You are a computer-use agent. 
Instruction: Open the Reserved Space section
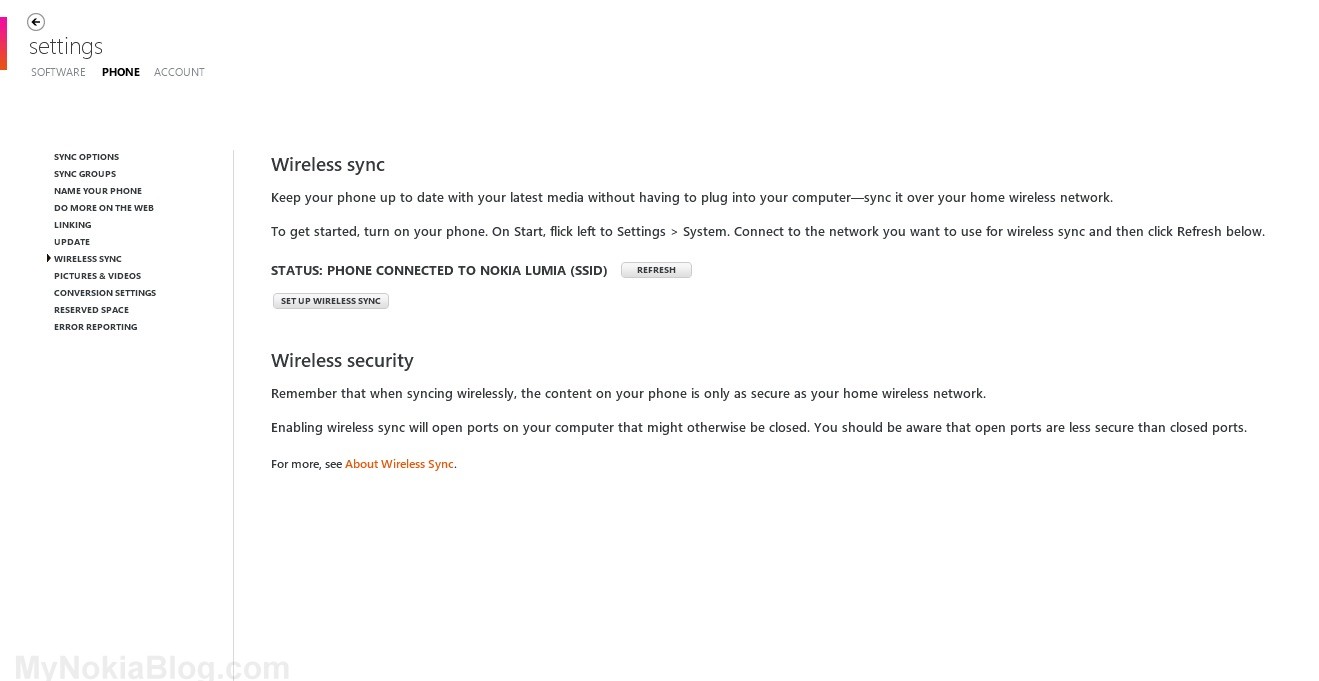91,310
